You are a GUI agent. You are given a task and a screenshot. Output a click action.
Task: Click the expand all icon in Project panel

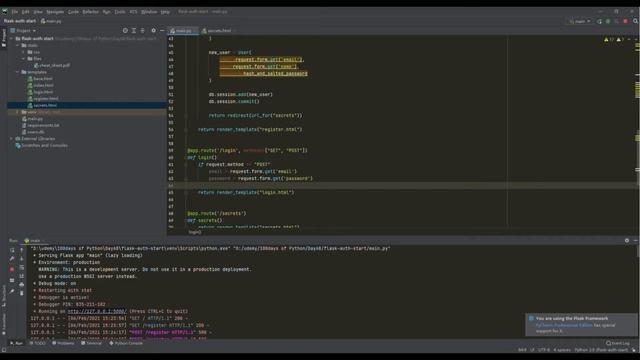134,31
